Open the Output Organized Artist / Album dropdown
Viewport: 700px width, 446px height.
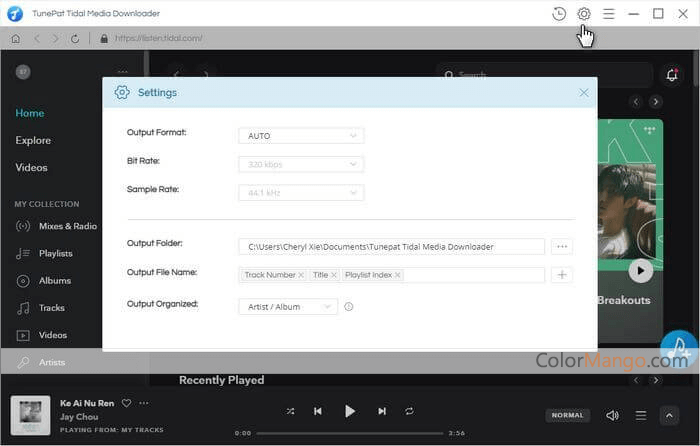tap(288, 307)
